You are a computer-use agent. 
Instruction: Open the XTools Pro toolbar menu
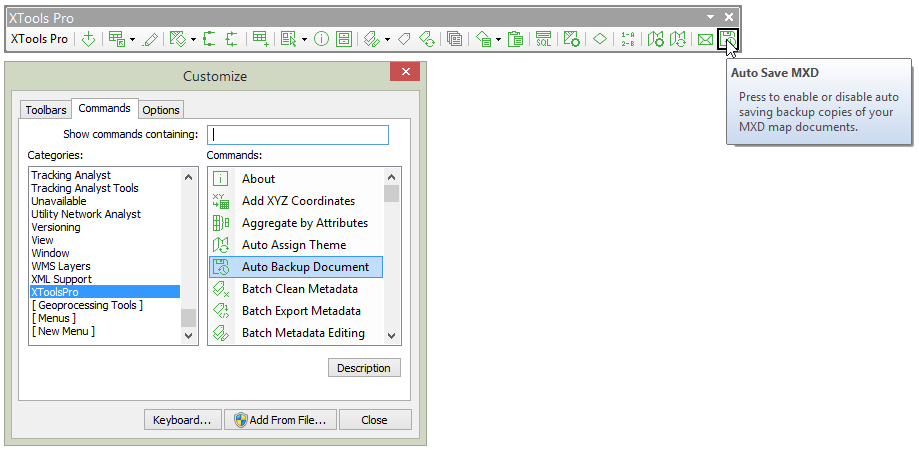[39, 39]
